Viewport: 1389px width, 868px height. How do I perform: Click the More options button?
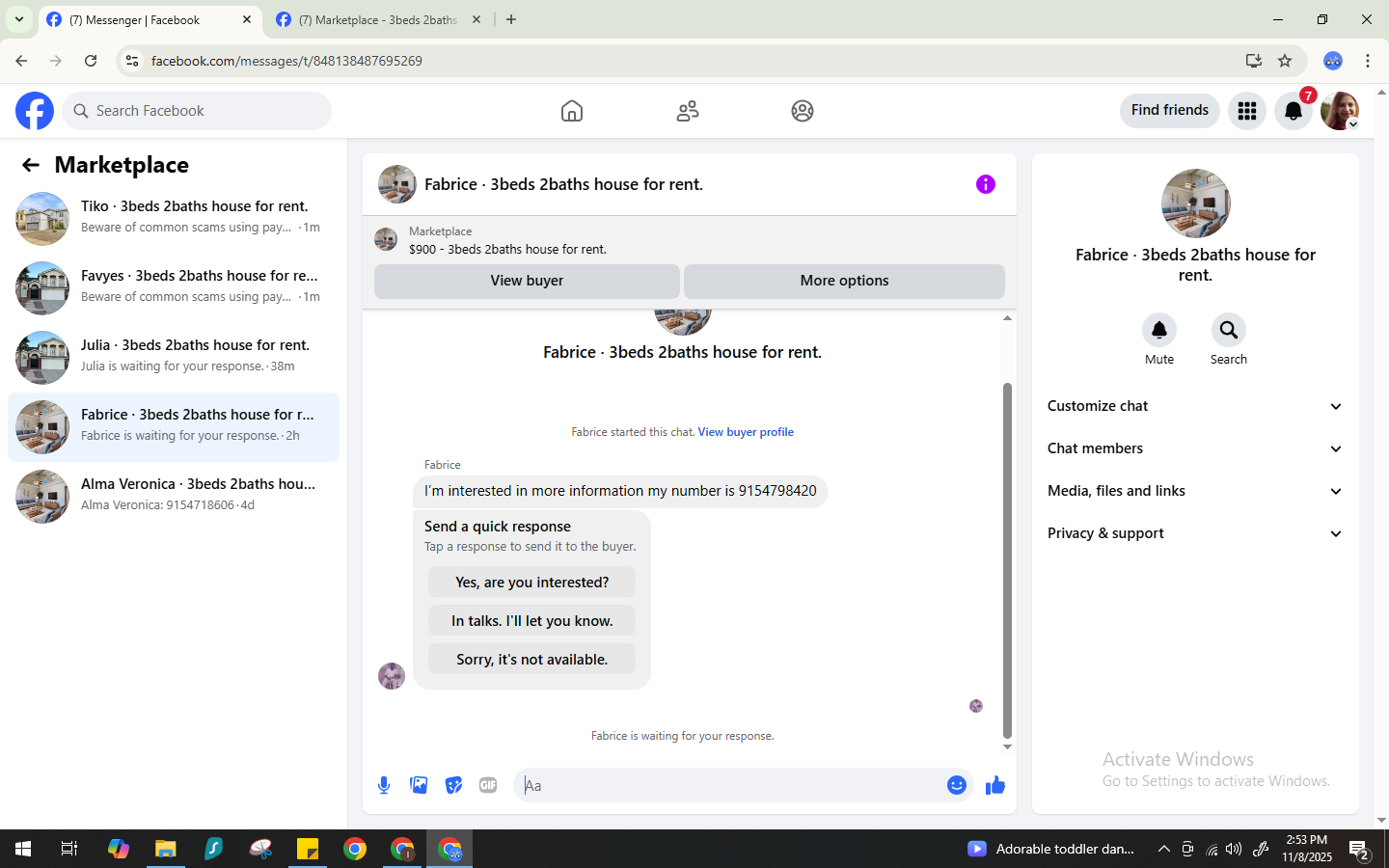coord(844,281)
